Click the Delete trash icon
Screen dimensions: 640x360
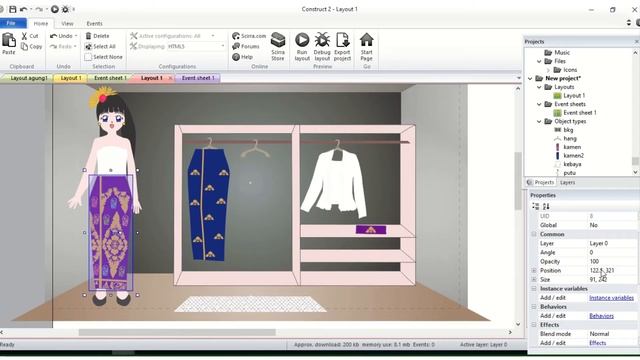pos(88,36)
